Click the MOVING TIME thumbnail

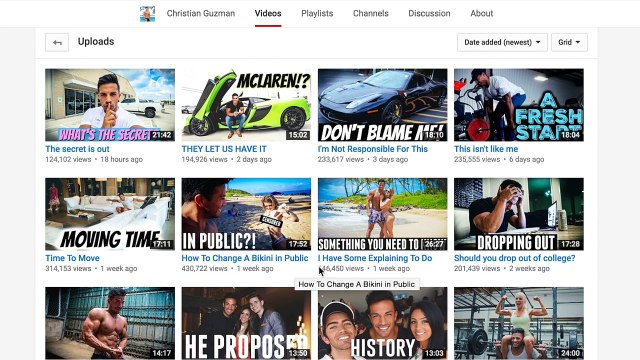click(x=110, y=214)
